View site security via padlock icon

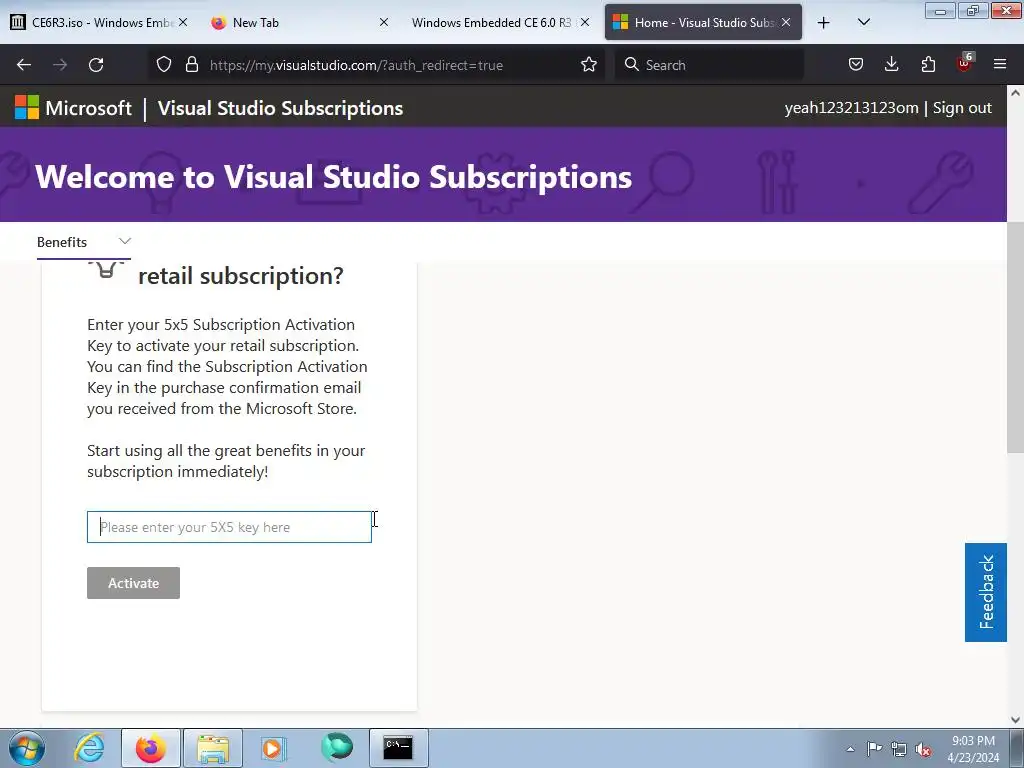191,65
